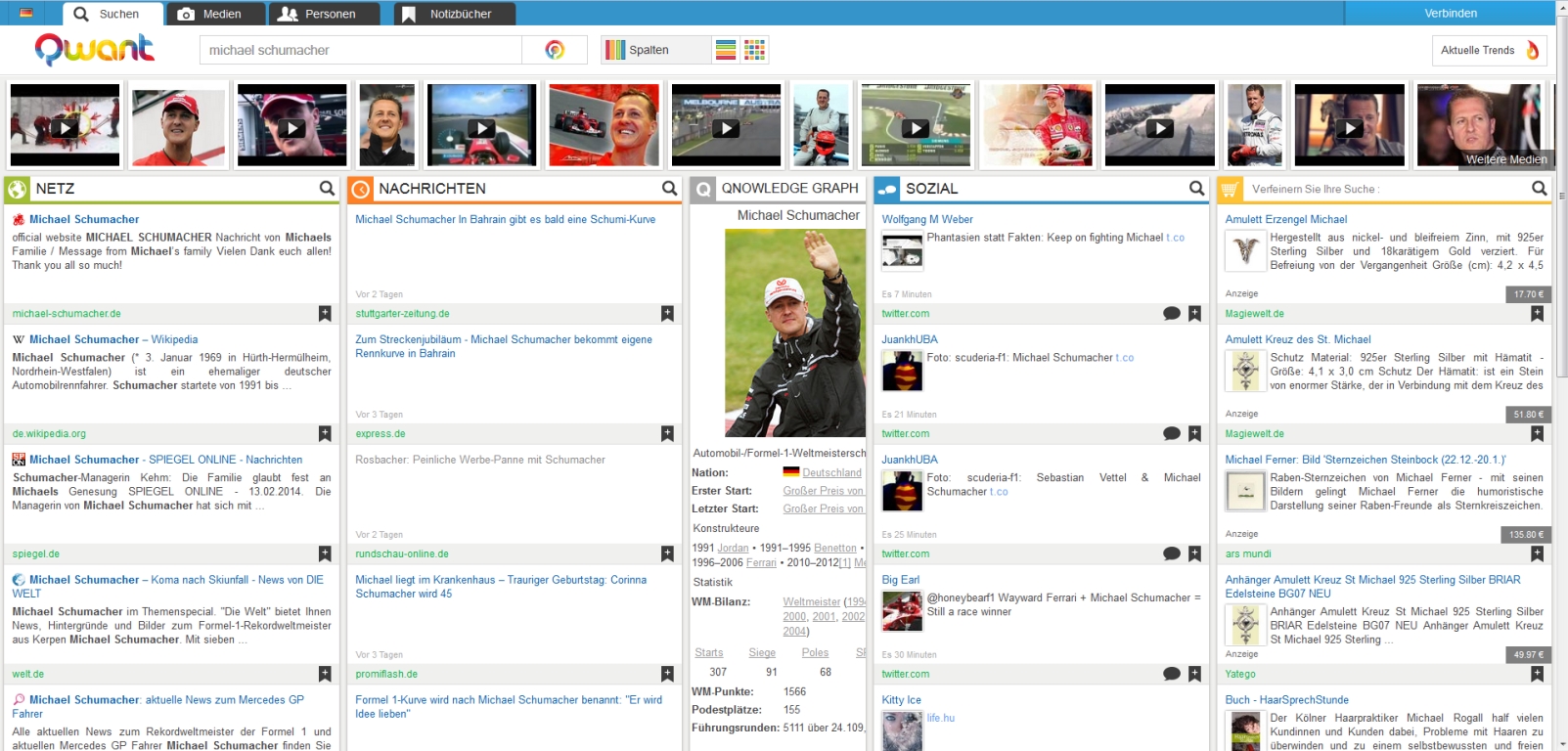
Task: Click the Weltmeister link in WM-Bilanz
Action: coord(811,602)
